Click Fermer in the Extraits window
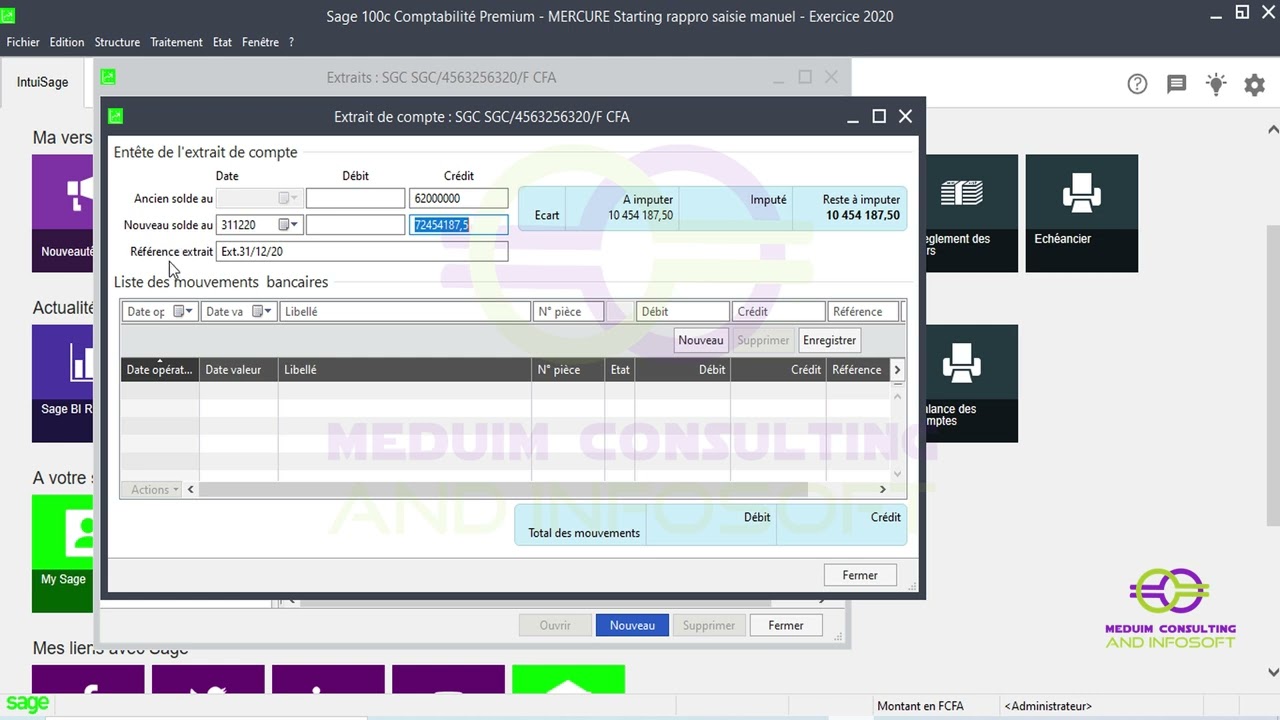Viewport: 1280px width, 720px height. 786,626
